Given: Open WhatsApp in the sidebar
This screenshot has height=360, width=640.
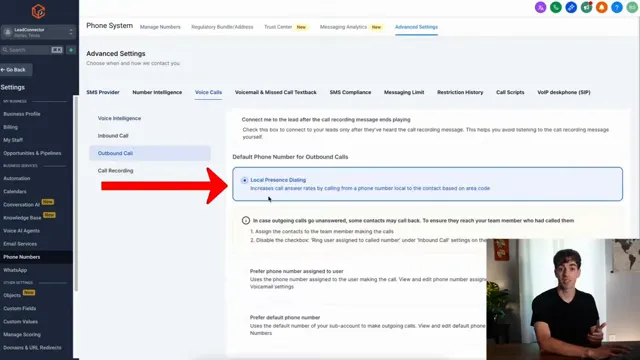Looking at the screenshot, I should pyautogui.click(x=15, y=270).
